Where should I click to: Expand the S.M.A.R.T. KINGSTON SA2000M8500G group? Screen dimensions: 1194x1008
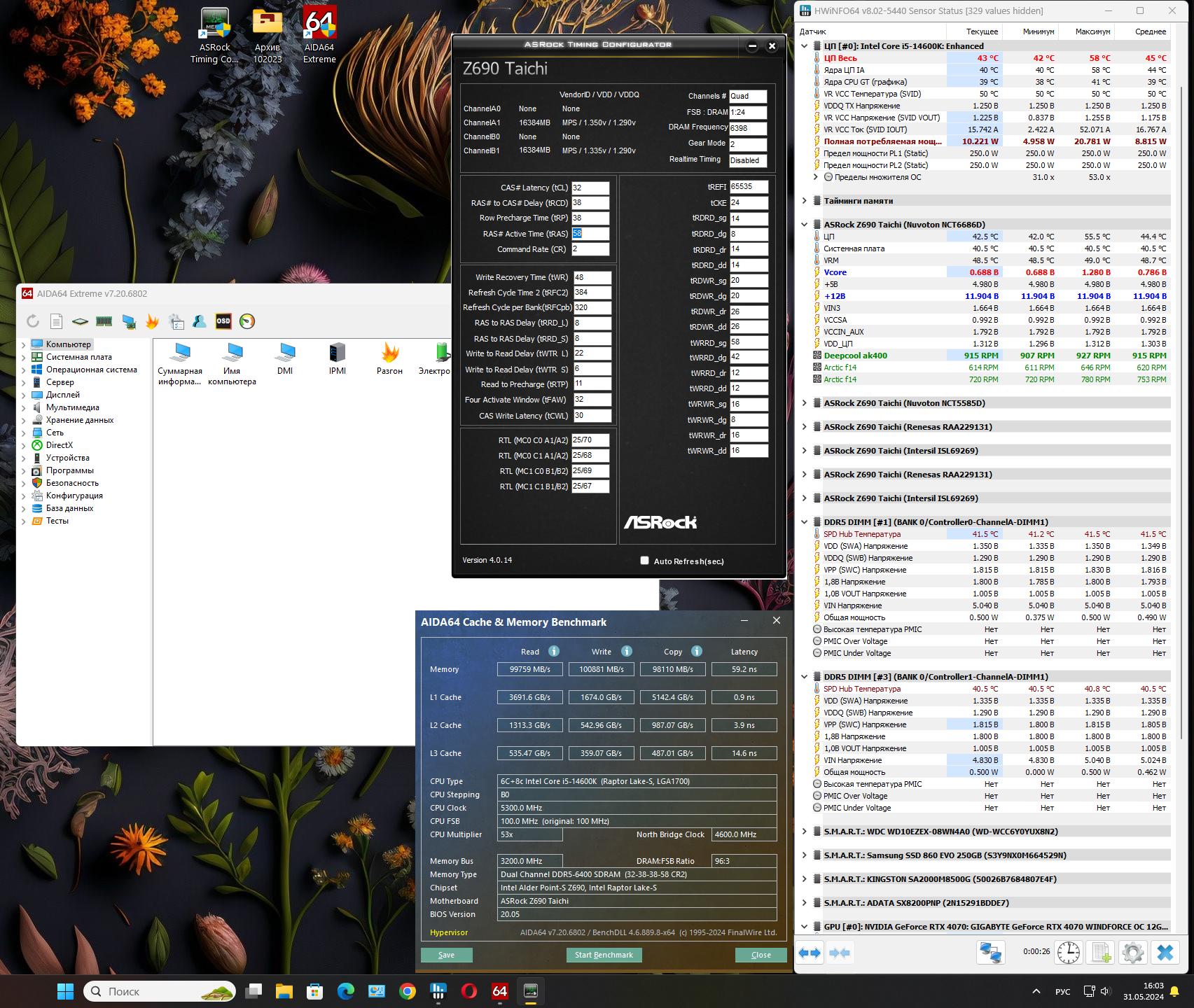pos(805,879)
